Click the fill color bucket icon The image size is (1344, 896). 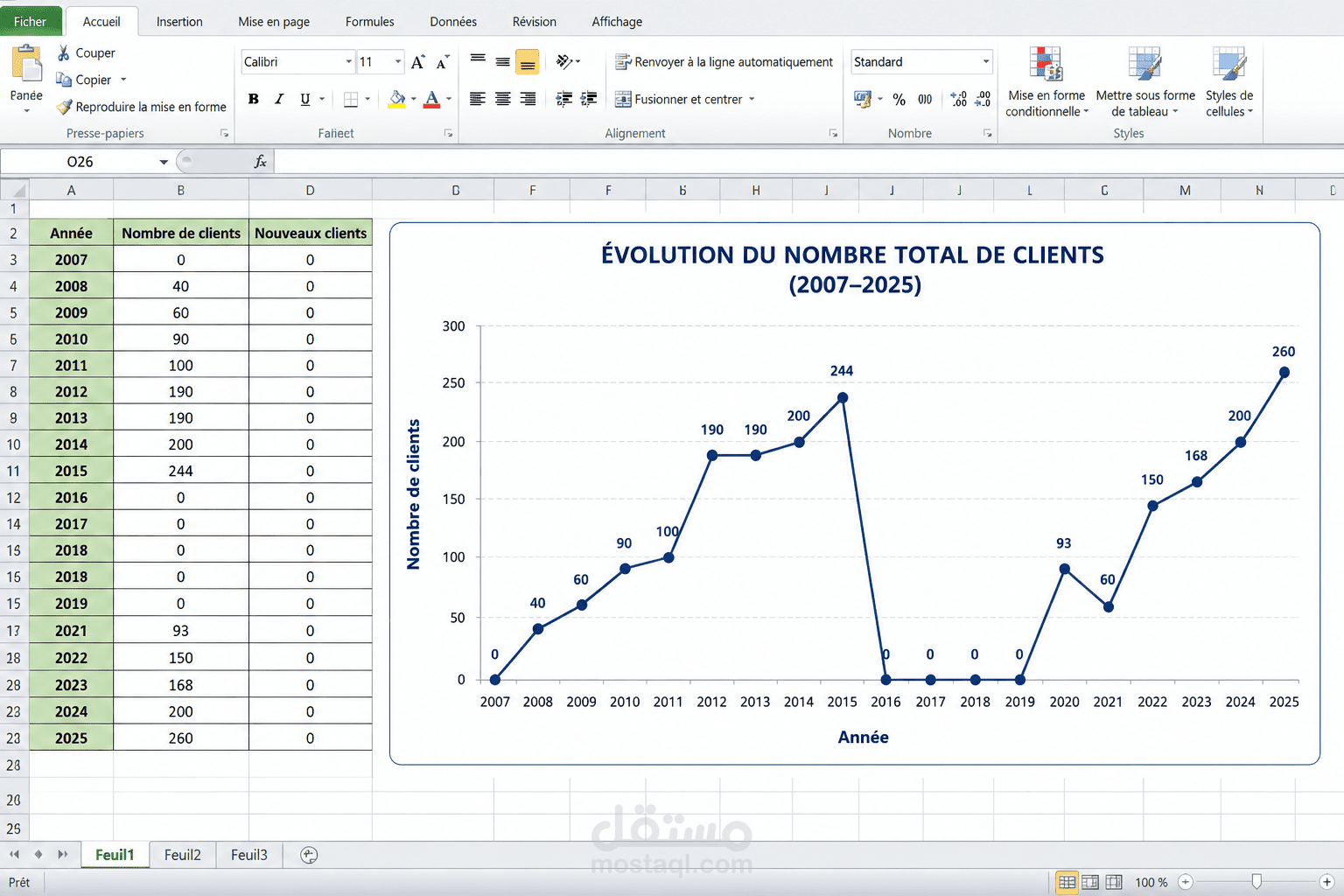pyautogui.click(x=397, y=99)
